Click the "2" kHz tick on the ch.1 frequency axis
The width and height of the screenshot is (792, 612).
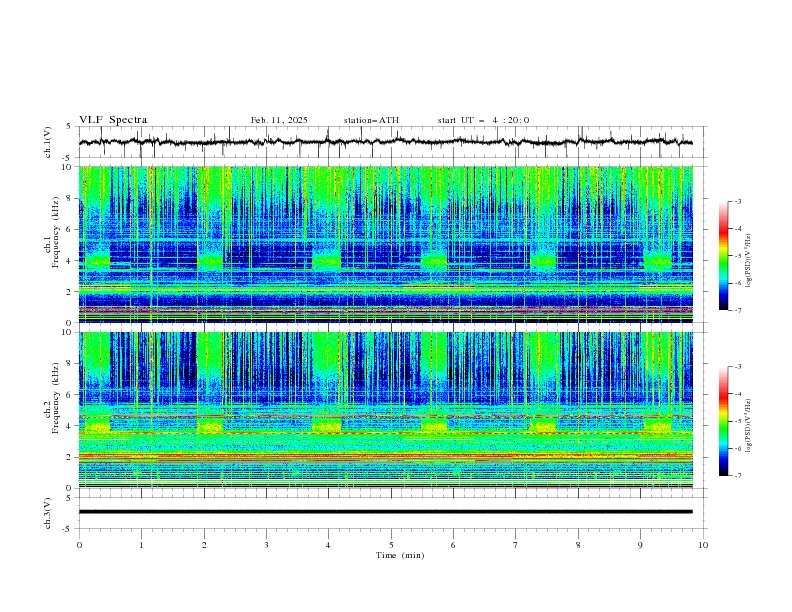71,292
